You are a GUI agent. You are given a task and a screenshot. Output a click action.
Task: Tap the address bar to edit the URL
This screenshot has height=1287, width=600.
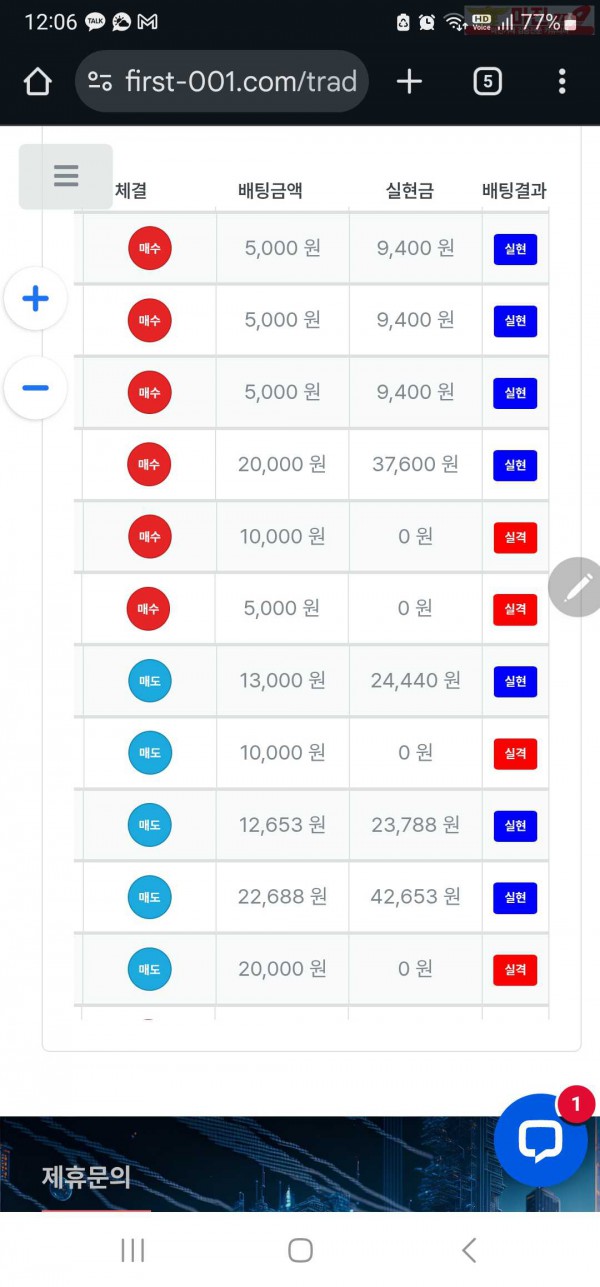[238, 81]
